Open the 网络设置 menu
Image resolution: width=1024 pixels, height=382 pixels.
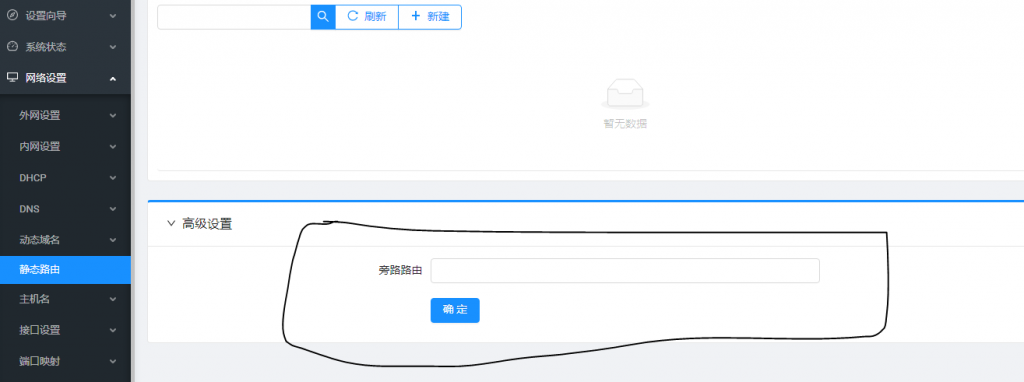[x=65, y=78]
